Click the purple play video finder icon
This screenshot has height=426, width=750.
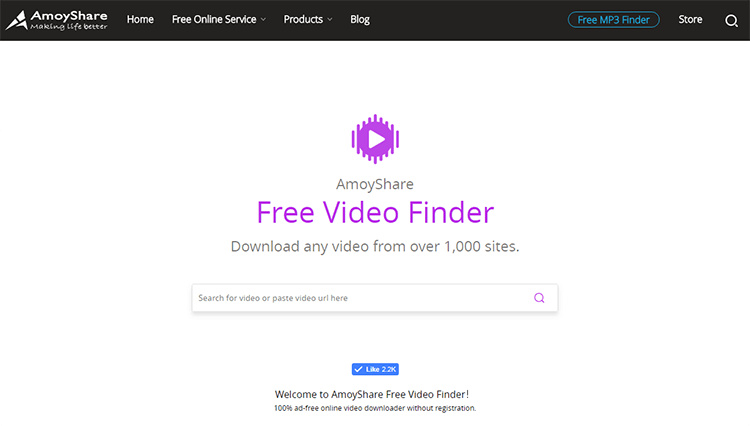tap(375, 139)
